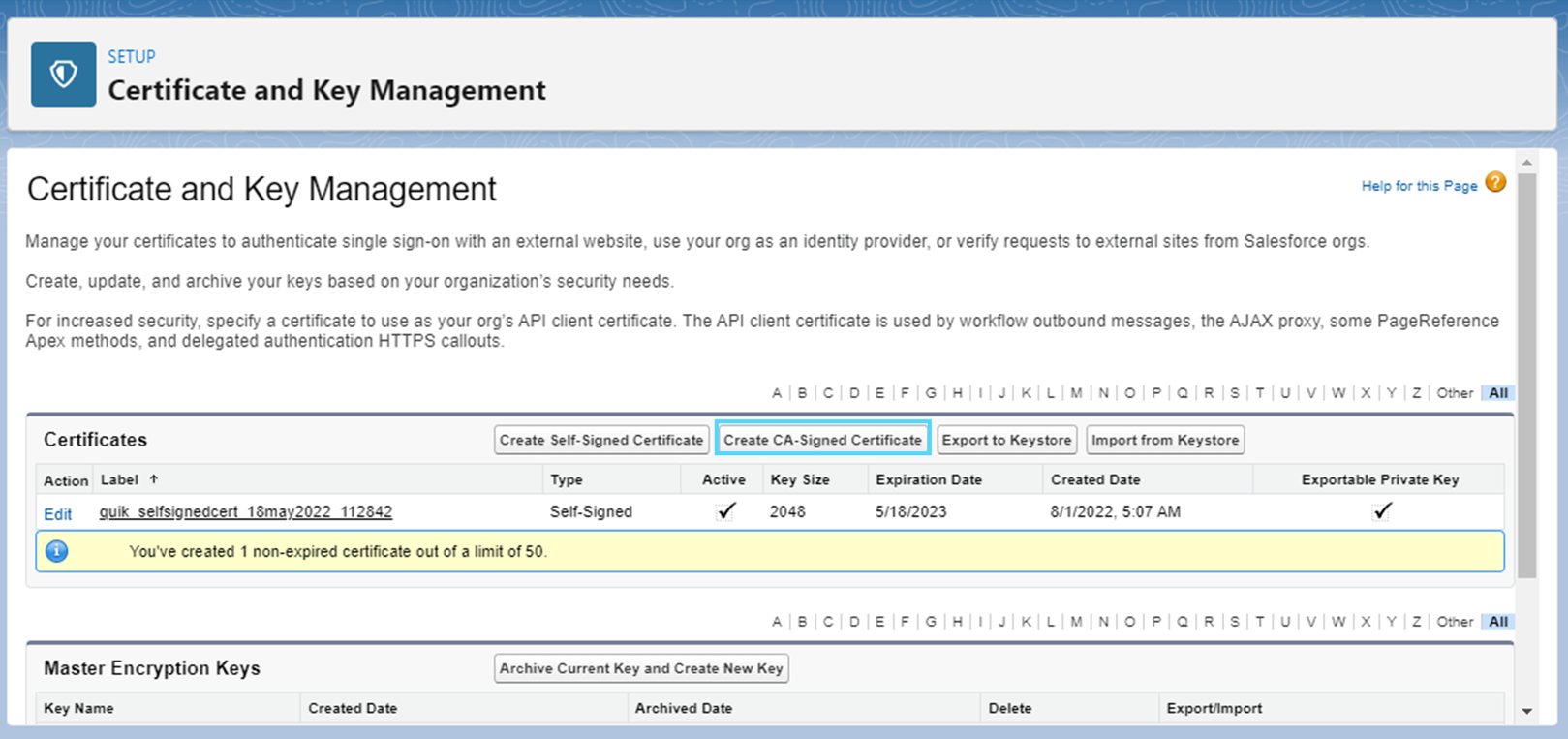Click the scroll up arrow of the page scrollbar

[1527, 162]
